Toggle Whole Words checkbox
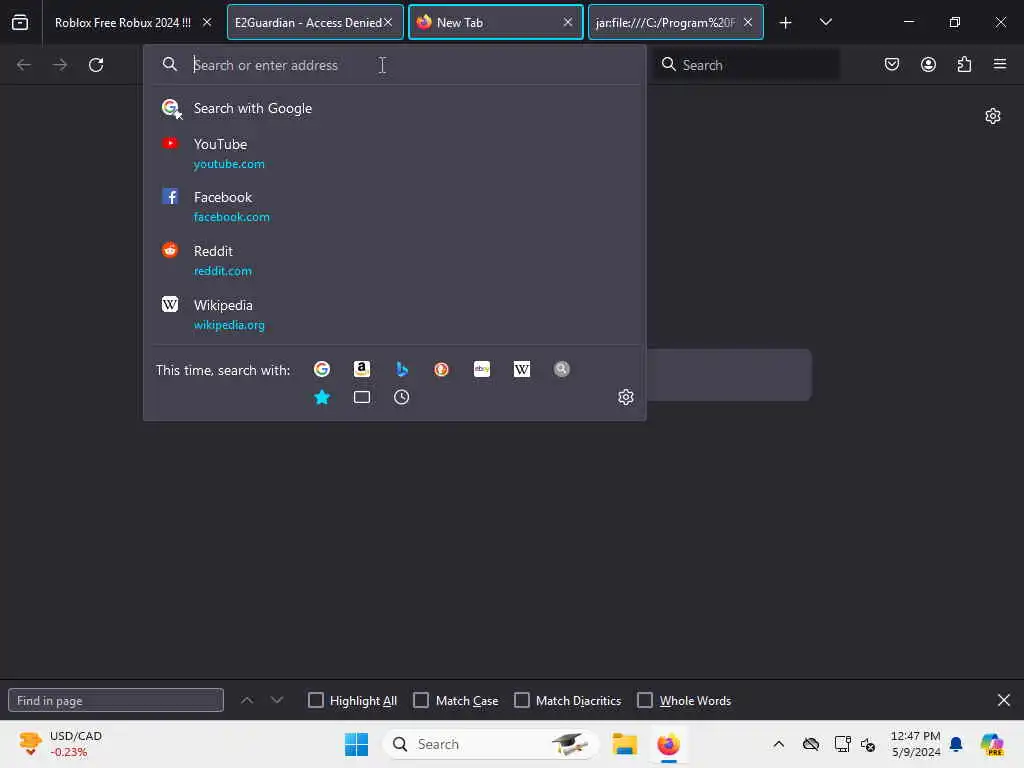Image resolution: width=1024 pixels, height=768 pixels. (x=645, y=700)
